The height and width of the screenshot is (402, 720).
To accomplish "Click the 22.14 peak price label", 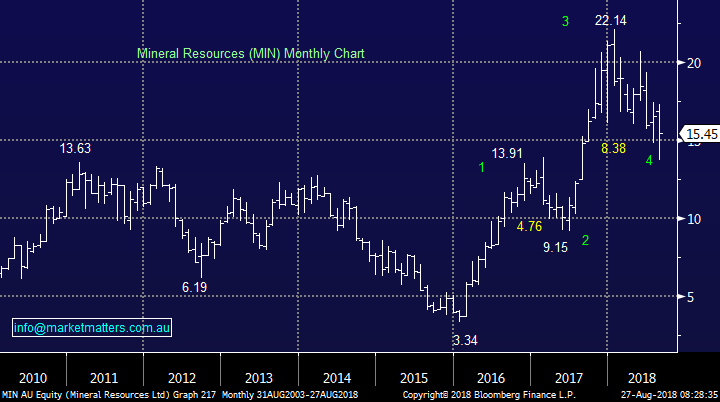I will pyautogui.click(x=611, y=20).
